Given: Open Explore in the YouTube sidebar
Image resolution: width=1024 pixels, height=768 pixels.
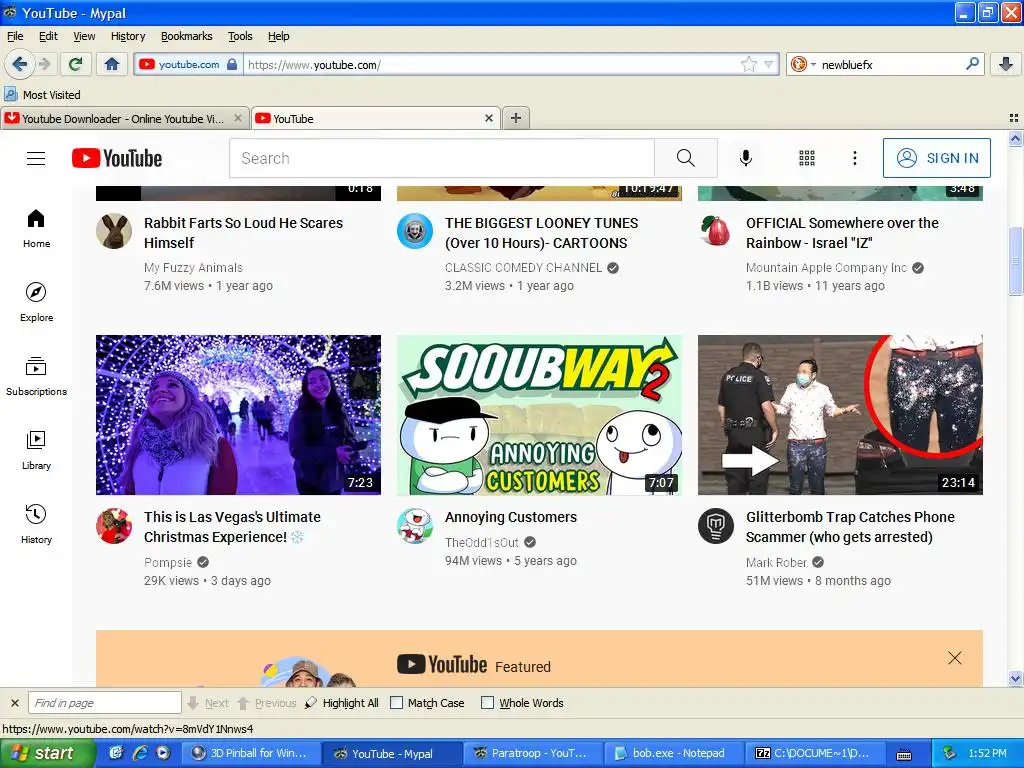Looking at the screenshot, I should coord(37,302).
